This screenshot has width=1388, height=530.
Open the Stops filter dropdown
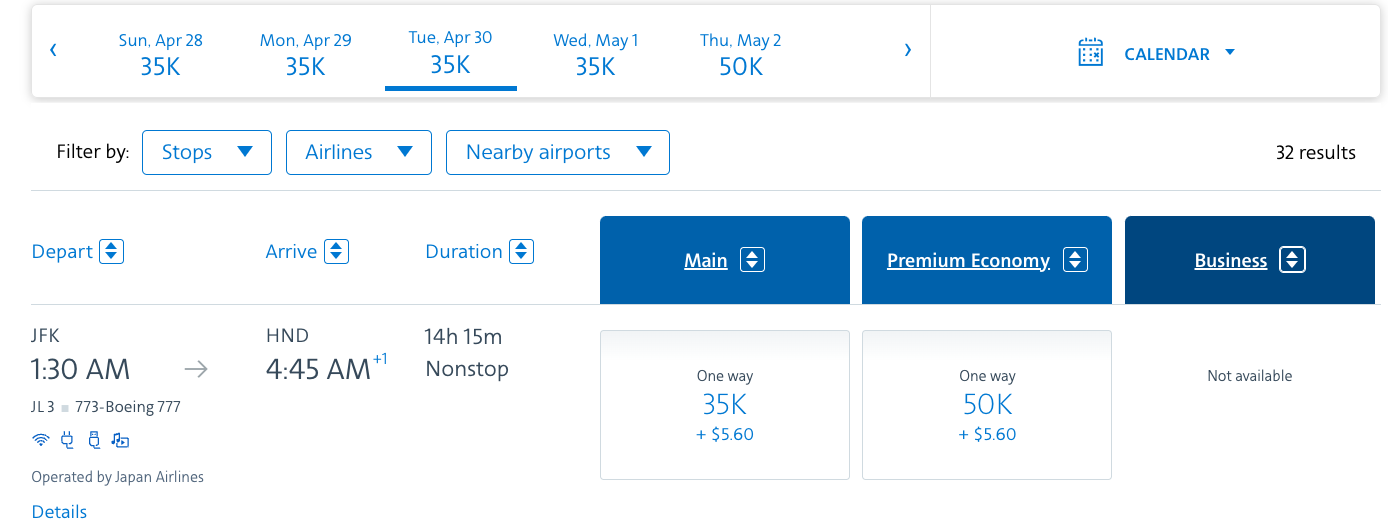[207, 152]
